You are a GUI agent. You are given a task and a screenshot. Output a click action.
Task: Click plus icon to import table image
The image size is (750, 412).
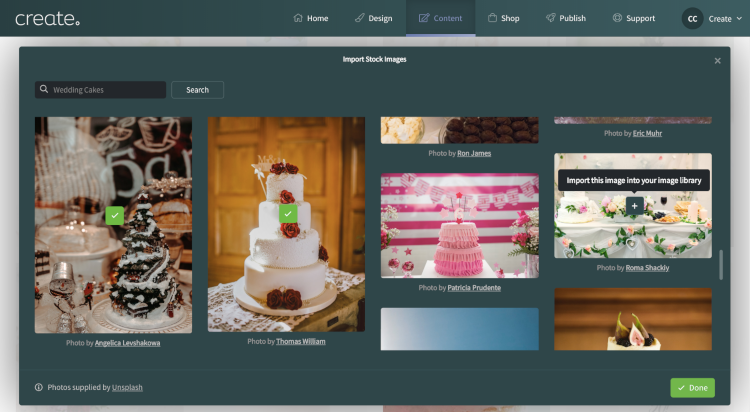634,206
